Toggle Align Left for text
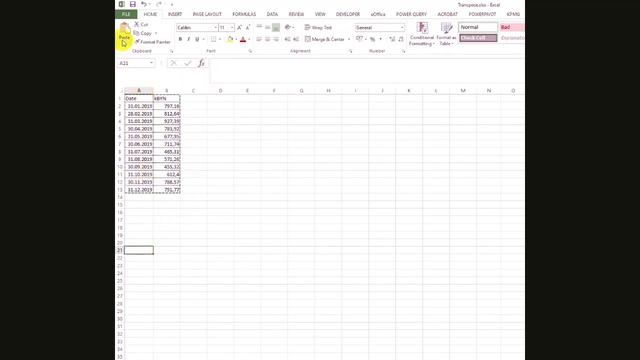640x360 pixels. 259,39
